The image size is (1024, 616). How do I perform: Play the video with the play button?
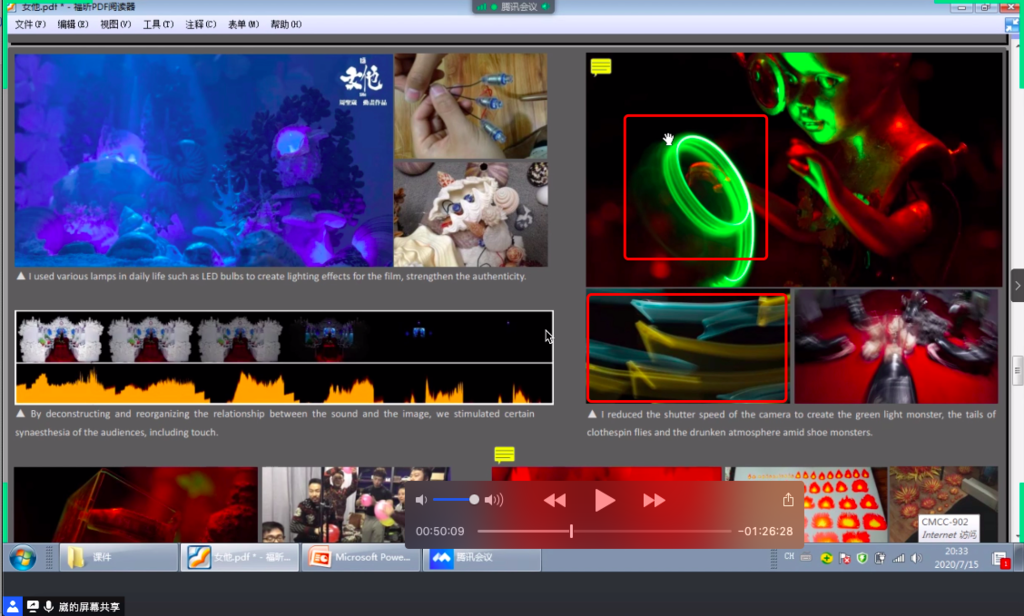point(605,500)
